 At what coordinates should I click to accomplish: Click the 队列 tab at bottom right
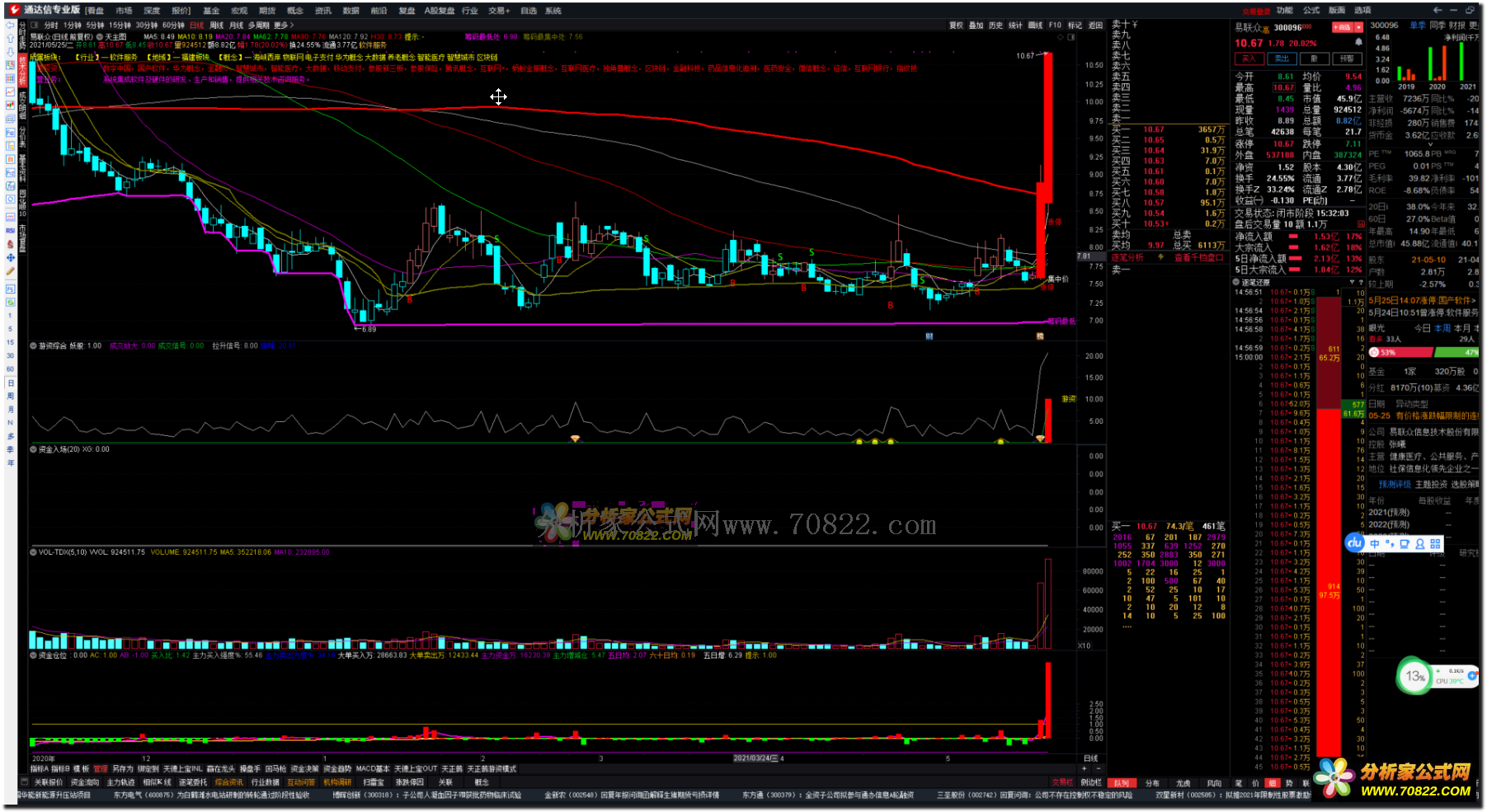pyautogui.click(x=1122, y=783)
